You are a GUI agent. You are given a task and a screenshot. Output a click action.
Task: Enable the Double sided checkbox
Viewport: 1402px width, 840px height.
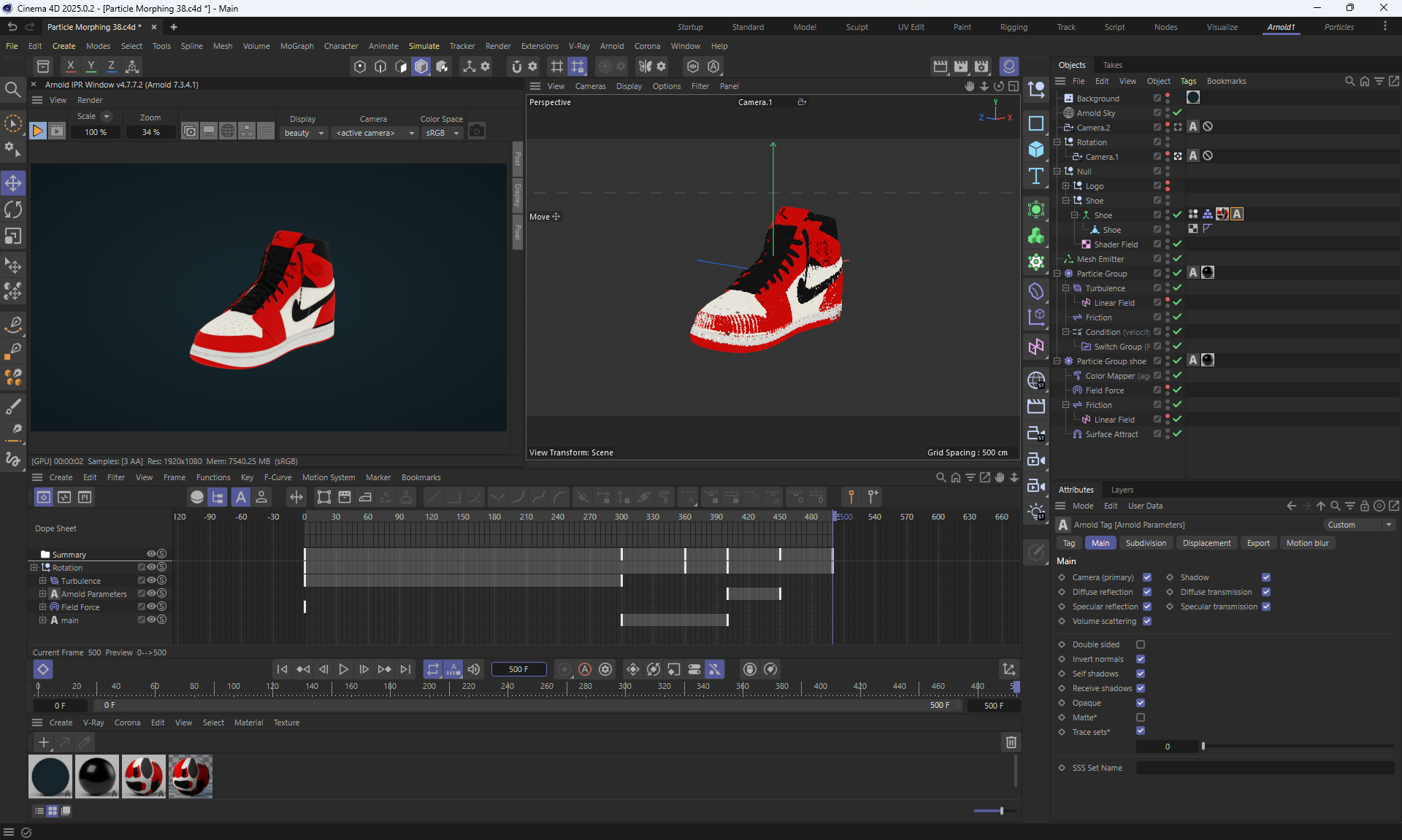[x=1141, y=644]
